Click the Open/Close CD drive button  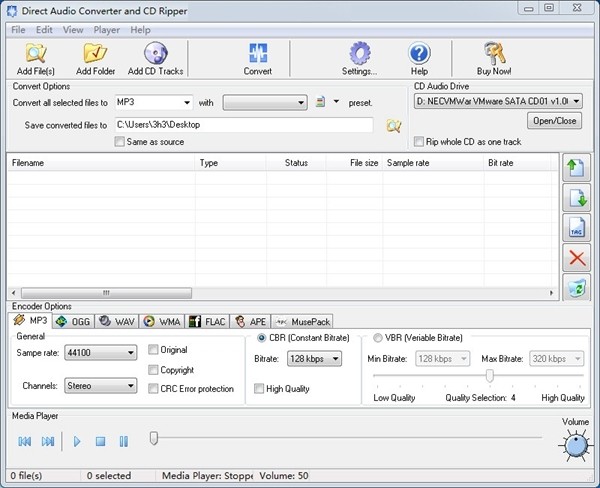pos(555,121)
